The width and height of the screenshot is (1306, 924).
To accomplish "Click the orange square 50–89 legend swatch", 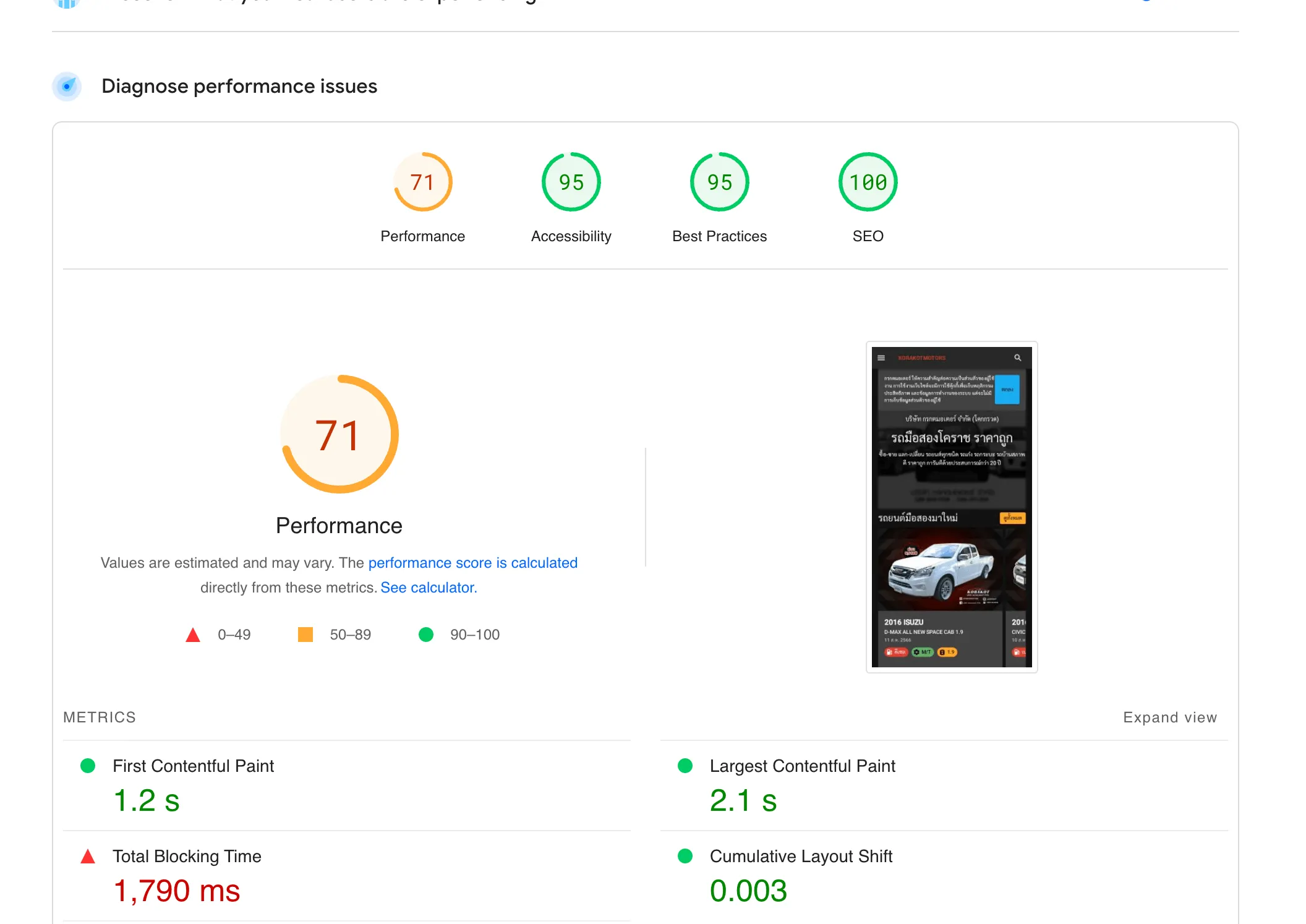I will (x=305, y=635).
